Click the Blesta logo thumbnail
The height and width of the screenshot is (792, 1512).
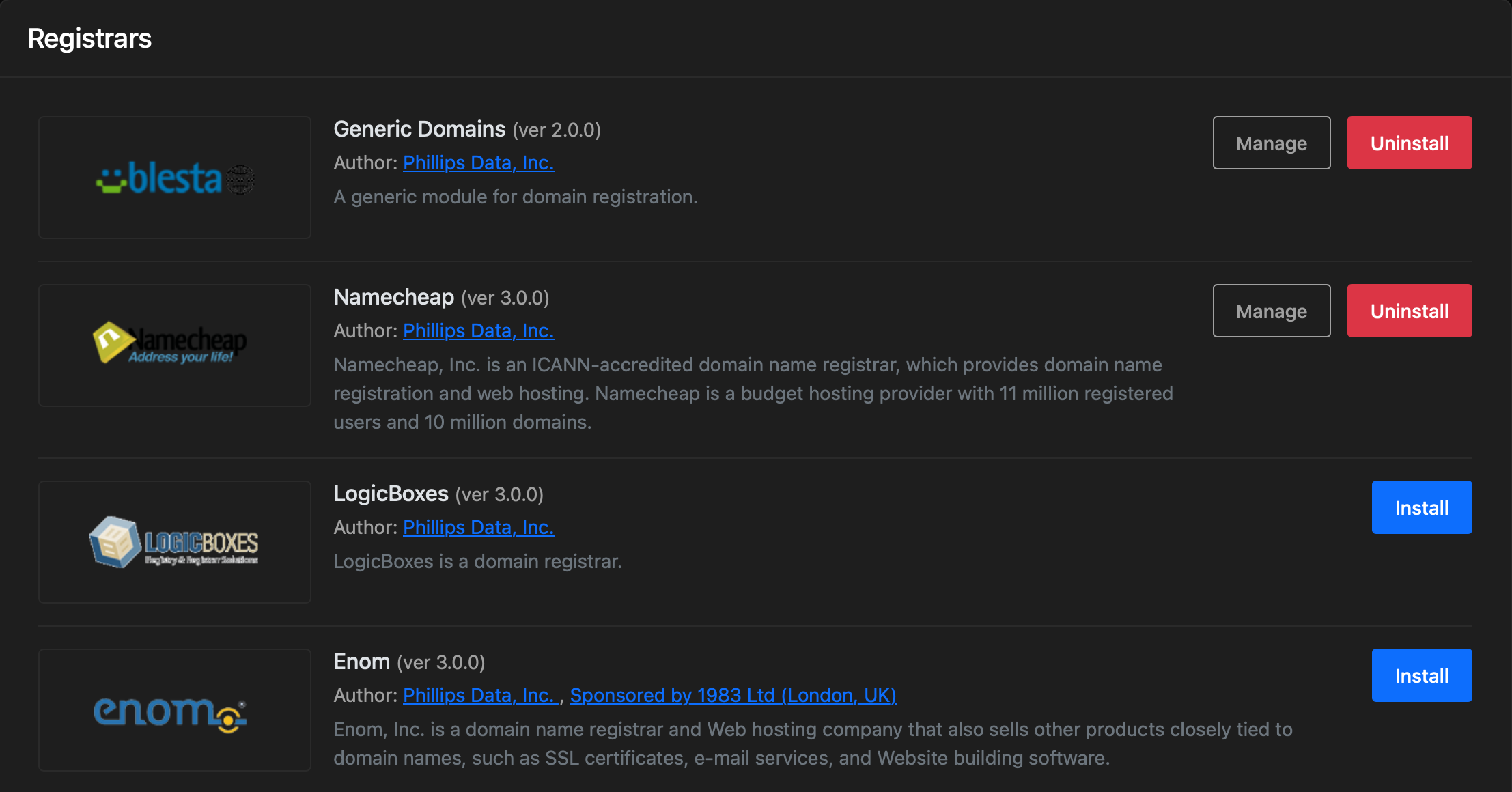point(175,178)
